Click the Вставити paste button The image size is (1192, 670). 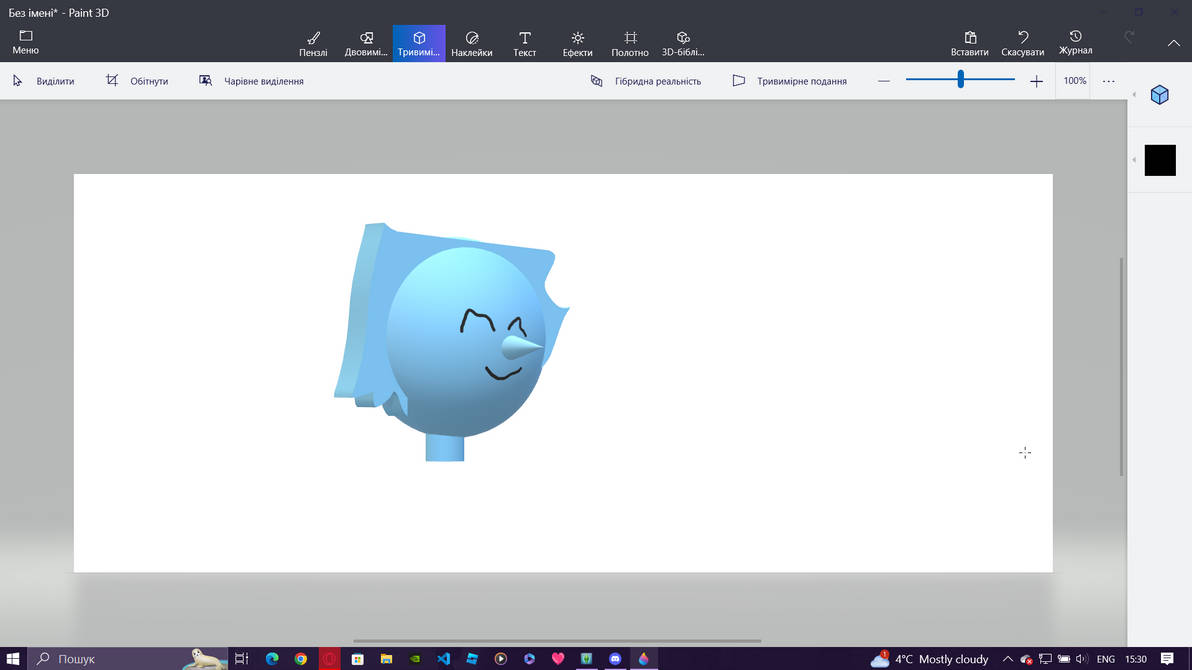click(970, 43)
